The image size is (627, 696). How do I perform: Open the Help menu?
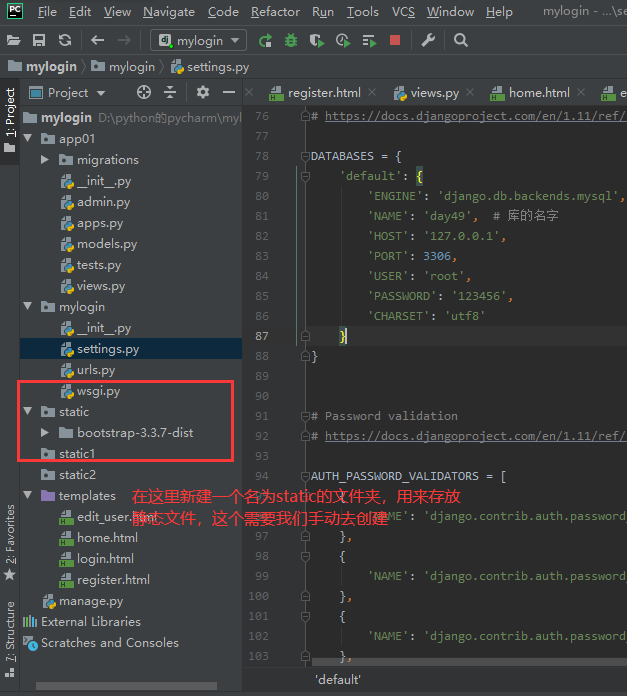(x=499, y=12)
